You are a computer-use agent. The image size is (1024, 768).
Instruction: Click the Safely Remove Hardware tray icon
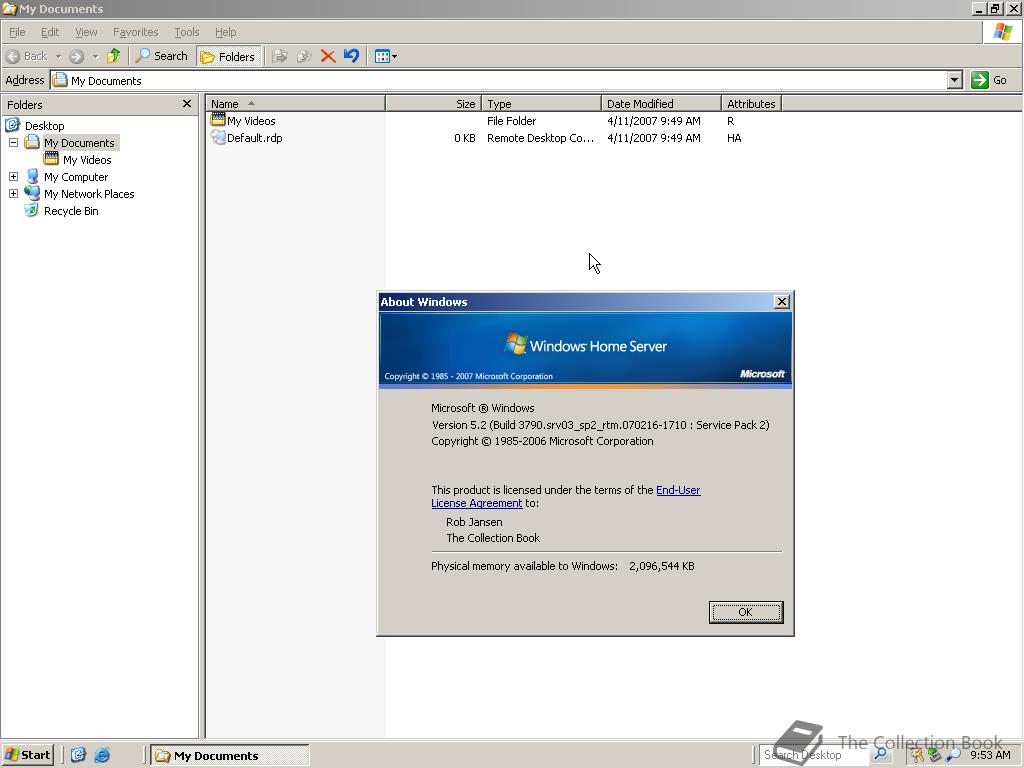935,755
